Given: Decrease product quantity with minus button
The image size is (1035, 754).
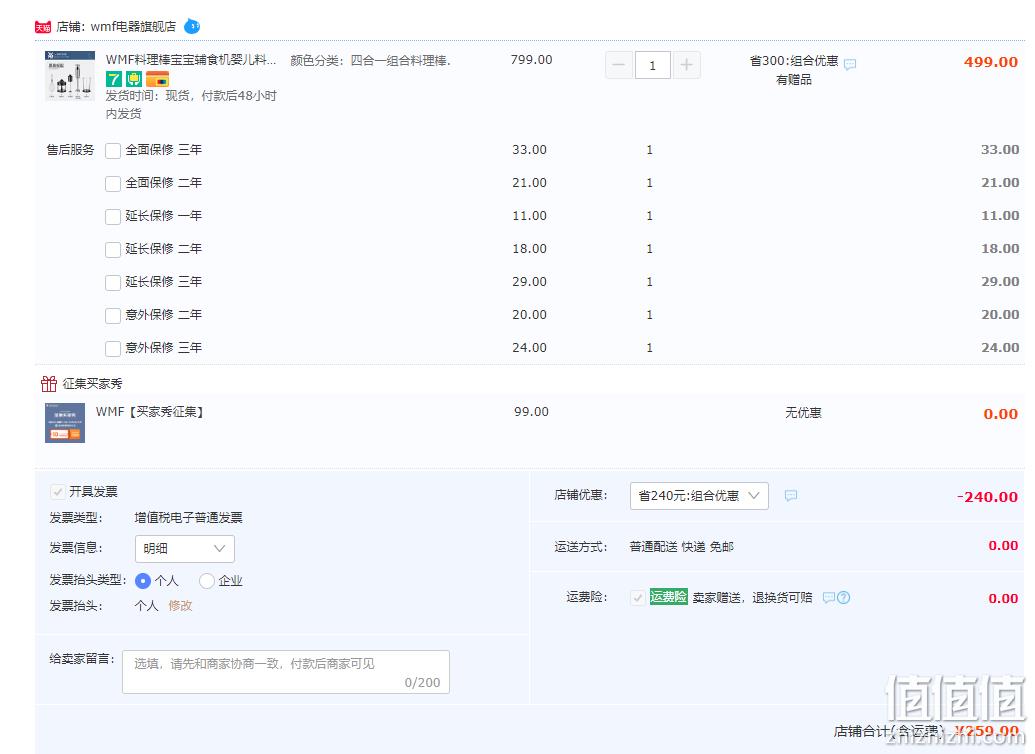Looking at the screenshot, I should 618,65.
